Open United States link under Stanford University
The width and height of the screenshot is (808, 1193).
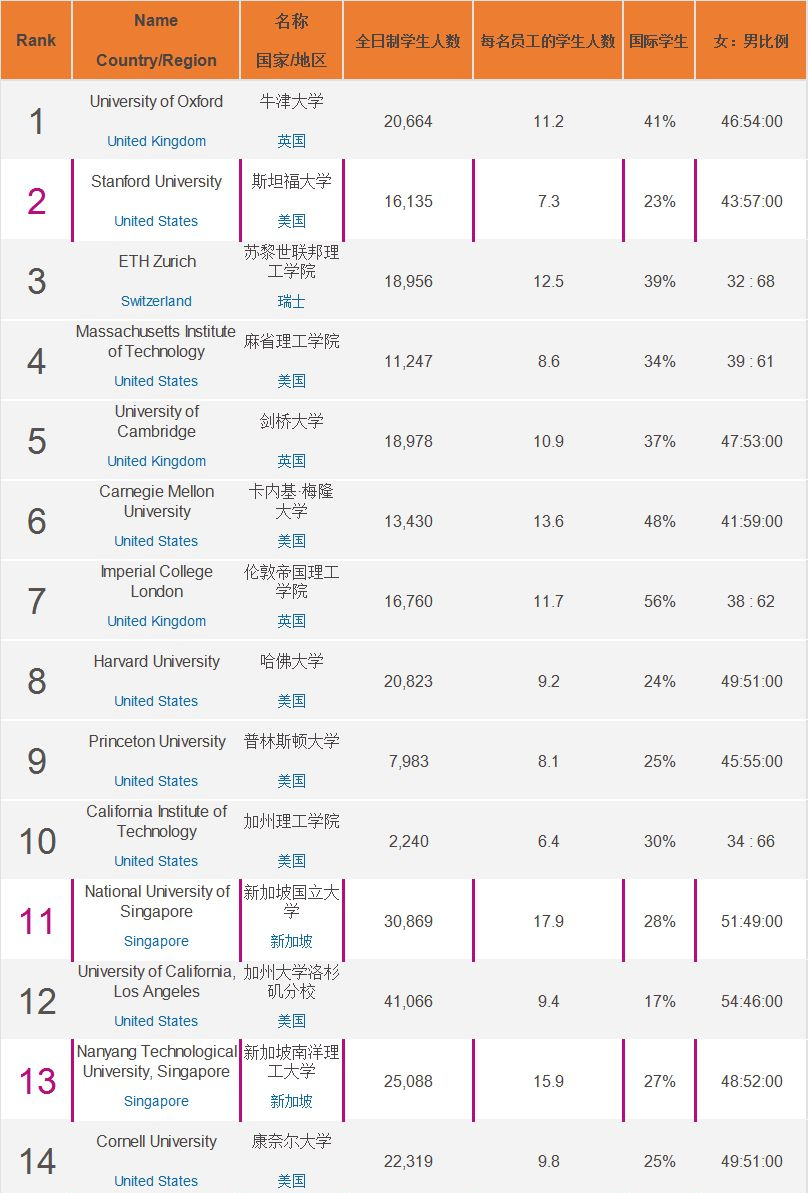[x=156, y=221]
